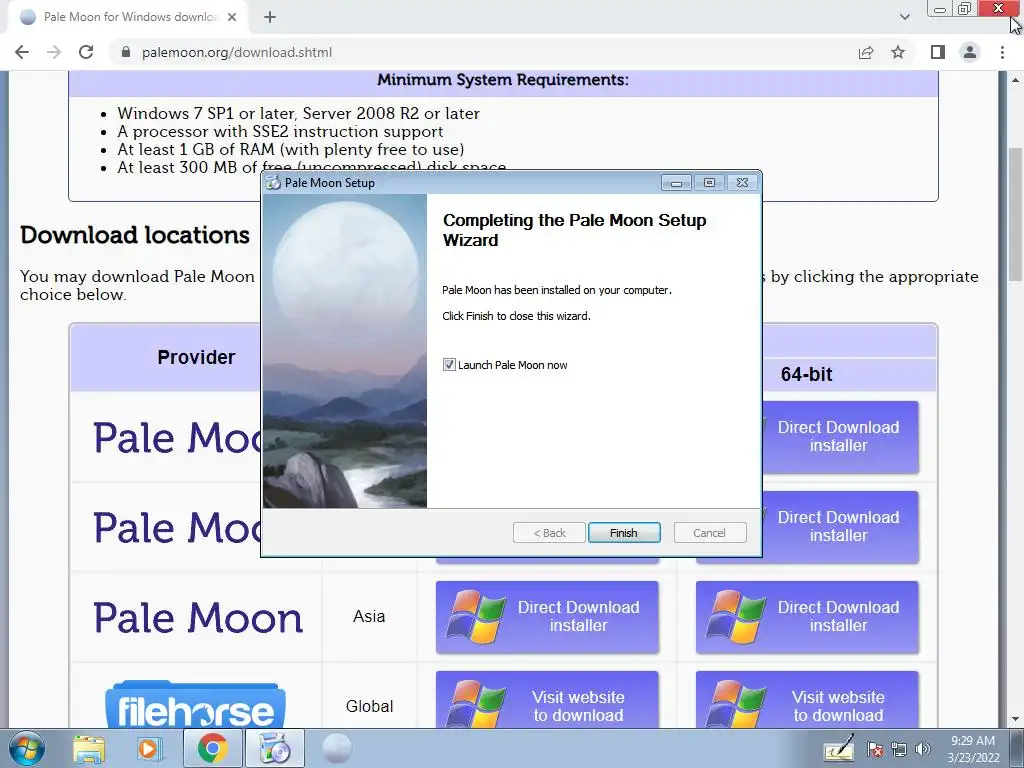1024x768 pixels.
Task: Click the volume speaker tray icon
Action: (x=923, y=749)
